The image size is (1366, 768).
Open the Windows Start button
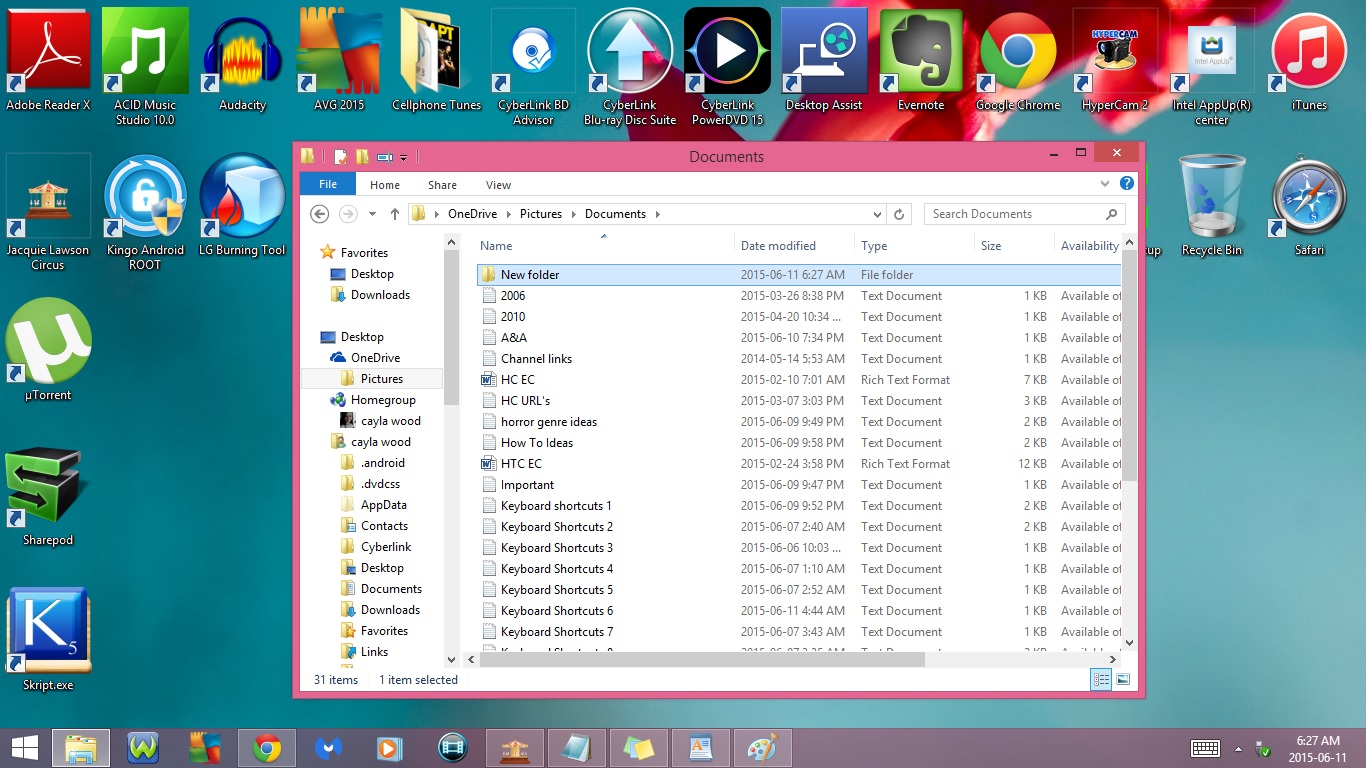point(24,748)
